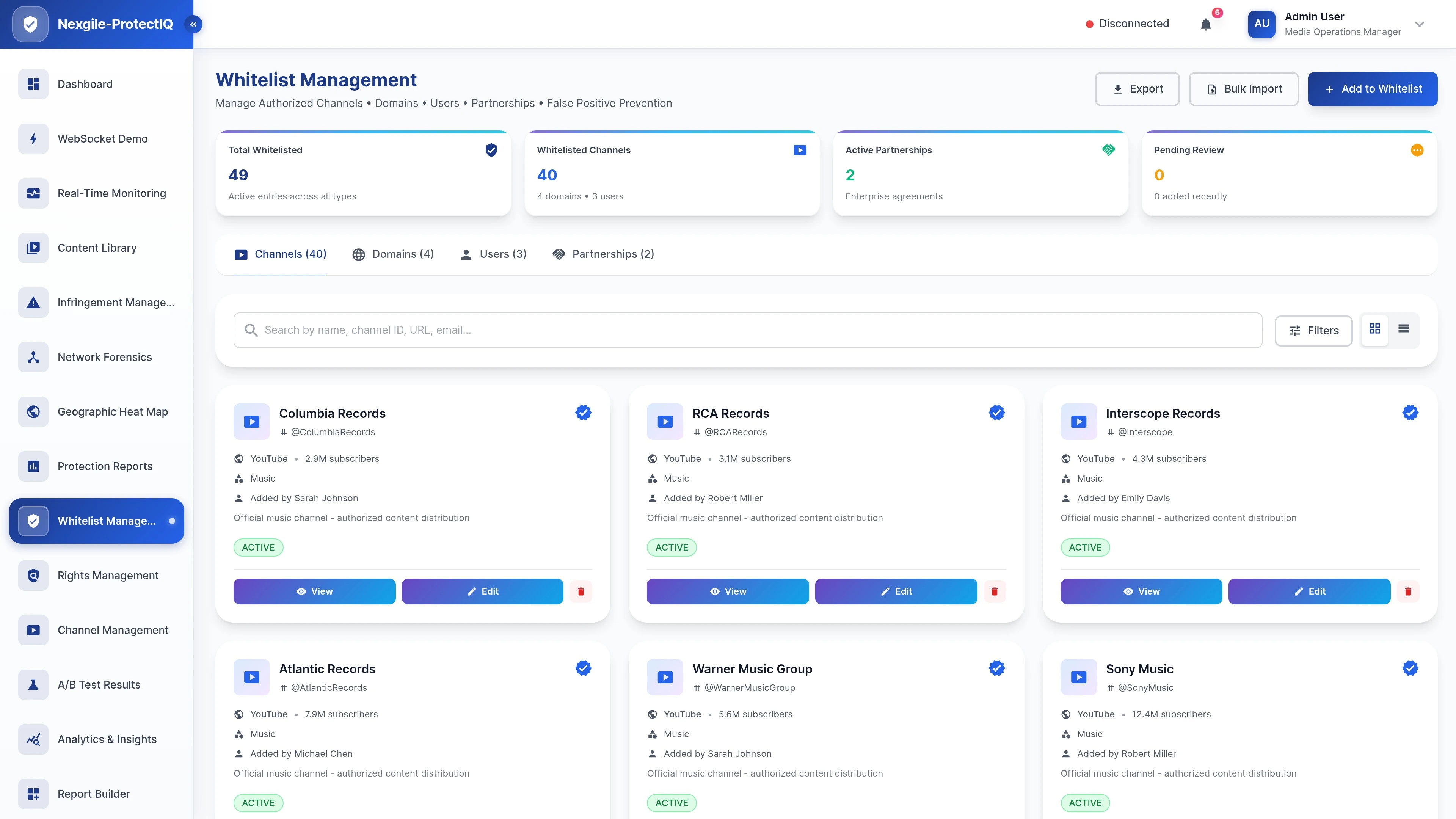Viewport: 1456px width, 819px height.
Task: Open the Dashboard from the sidebar
Action: click(x=85, y=84)
